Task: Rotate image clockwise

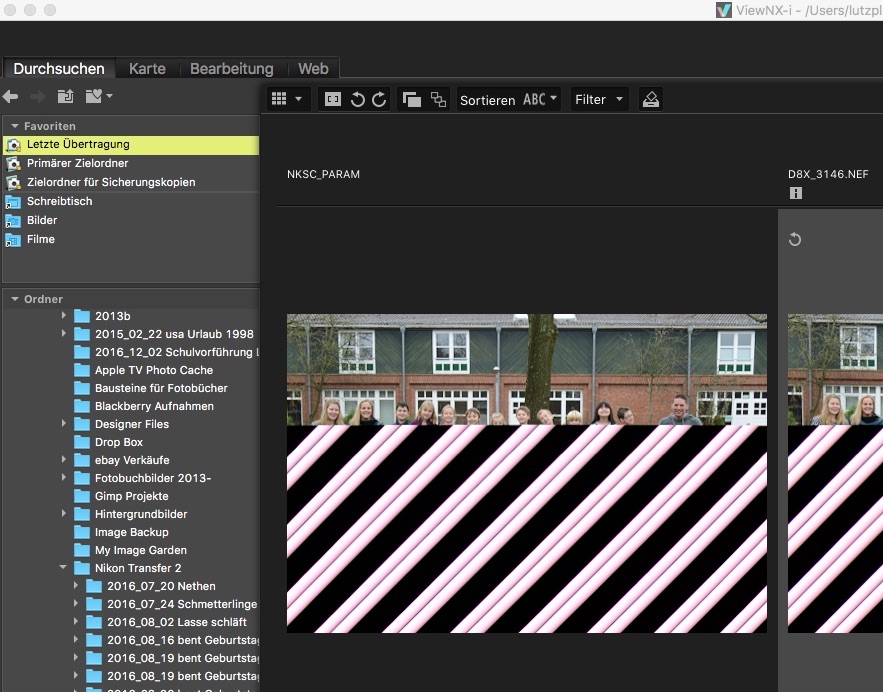Action: point(379,100)
